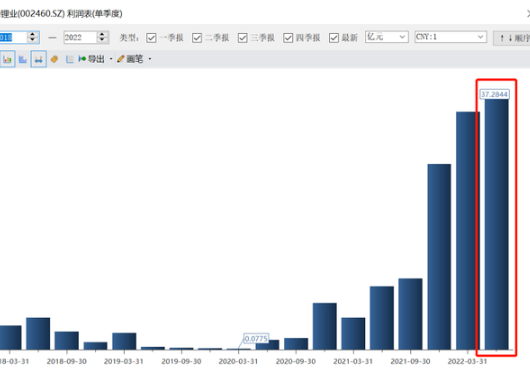Click the table grid icon beside eraser
This screenshot has width=530, height=369.
(70, 59)
